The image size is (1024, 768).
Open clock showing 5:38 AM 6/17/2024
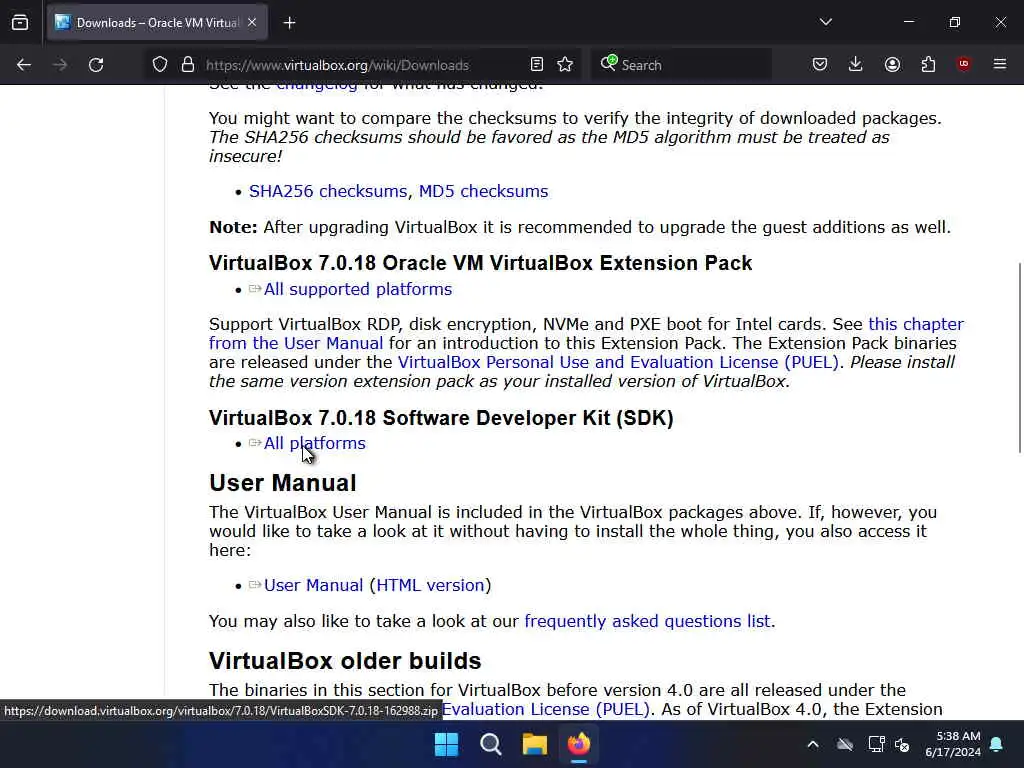coord(953,744)
